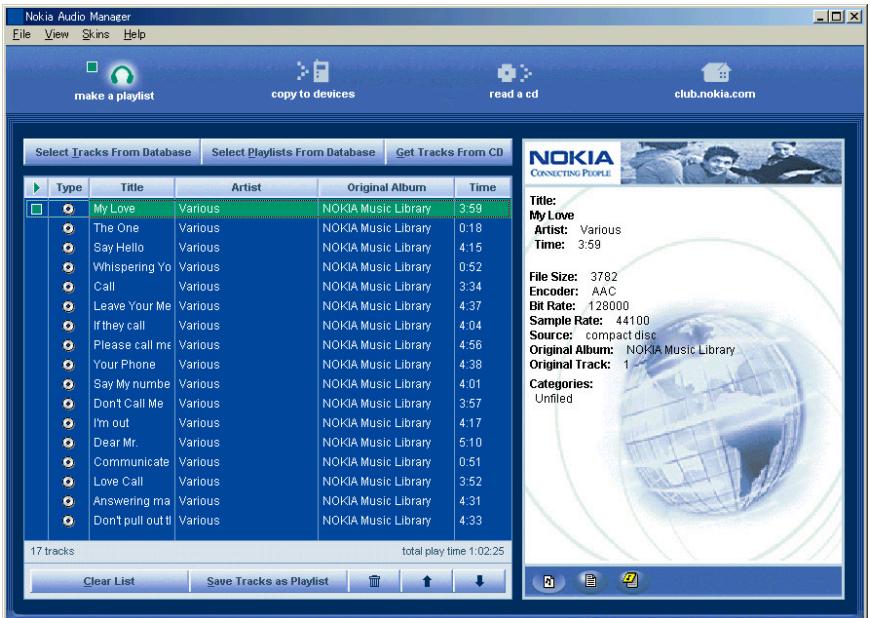Switch to Select Tracks From Database tab

tap(113, 152)
